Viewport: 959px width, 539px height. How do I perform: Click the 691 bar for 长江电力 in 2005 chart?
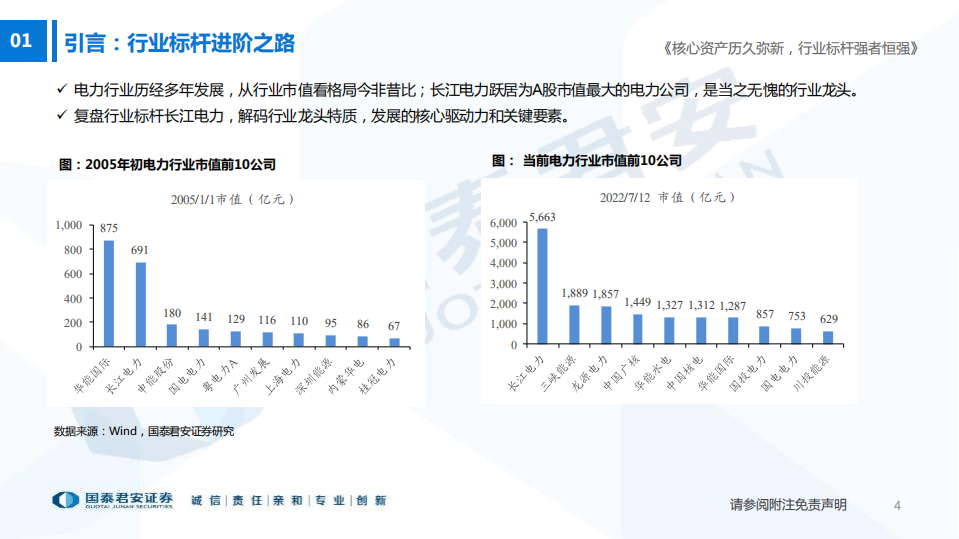[141, 305]
